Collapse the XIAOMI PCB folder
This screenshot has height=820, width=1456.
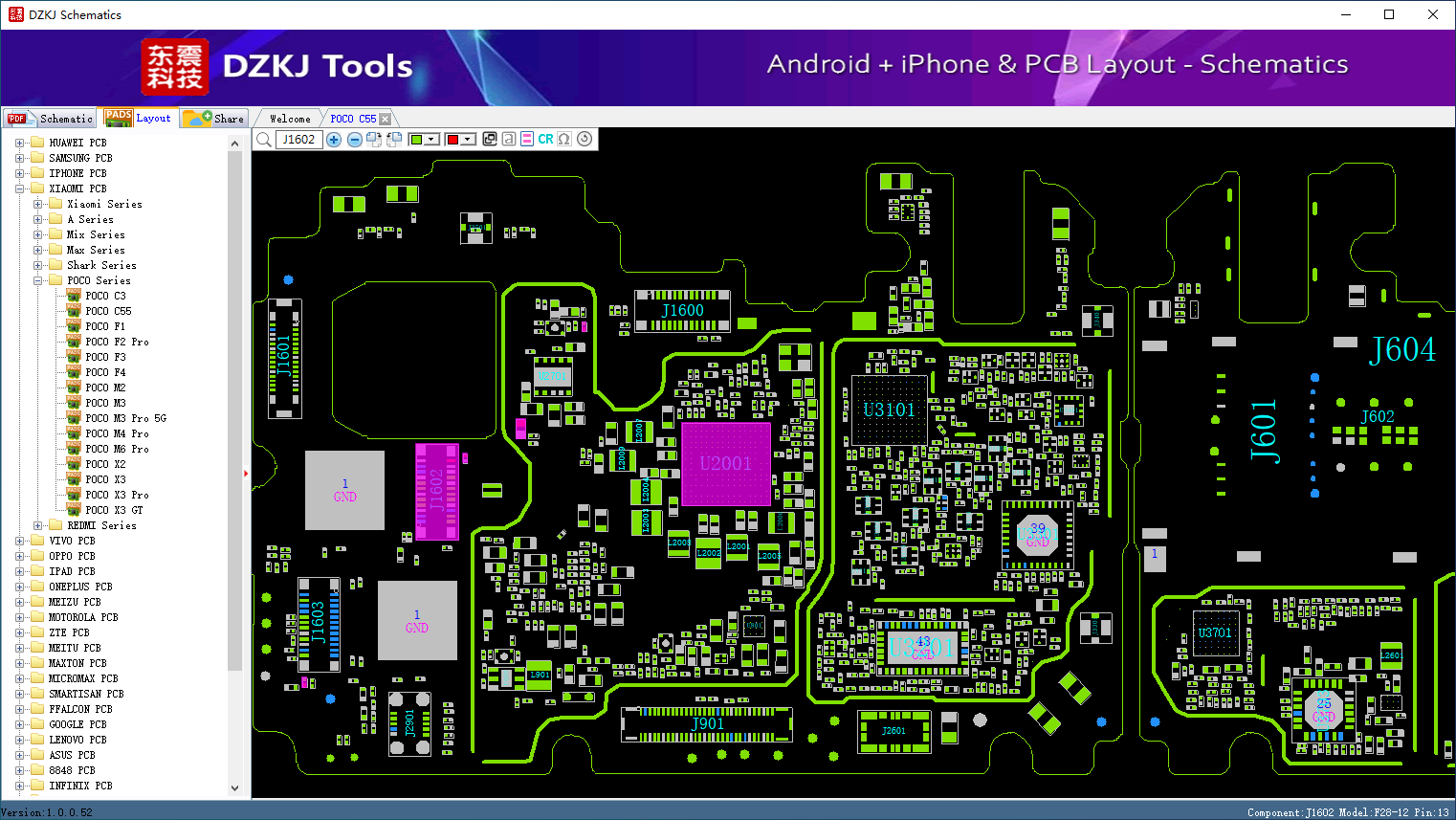tap(19, 188)
